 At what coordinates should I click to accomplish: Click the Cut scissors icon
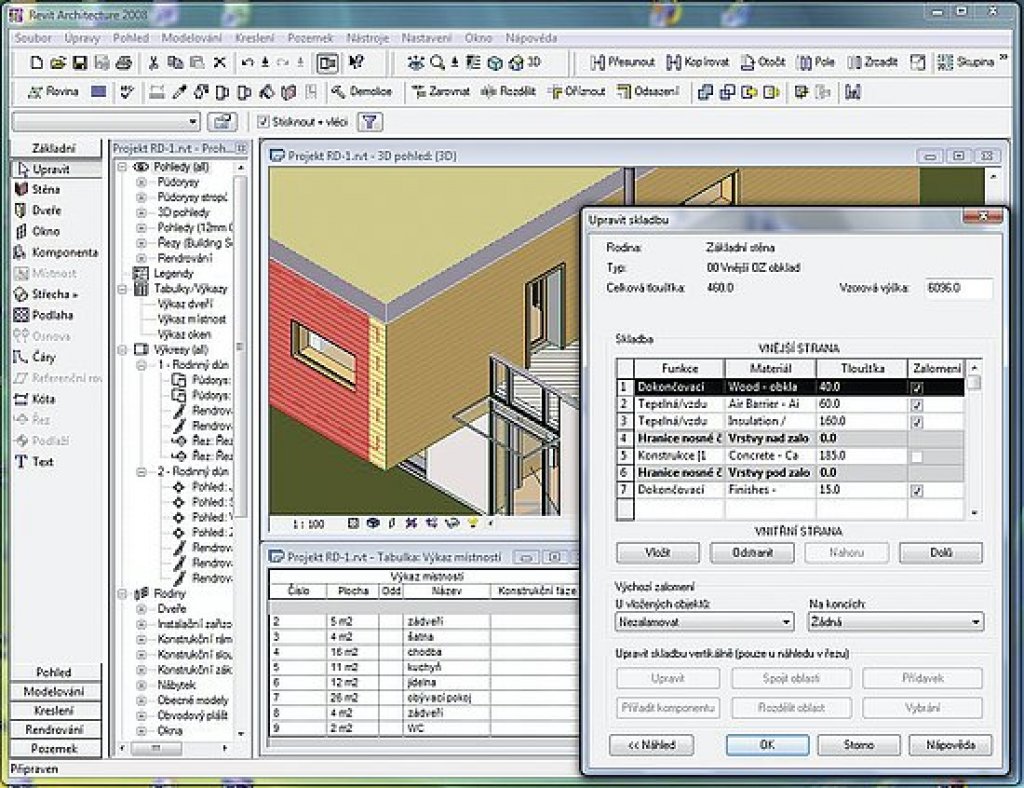[x=153, y=63]
